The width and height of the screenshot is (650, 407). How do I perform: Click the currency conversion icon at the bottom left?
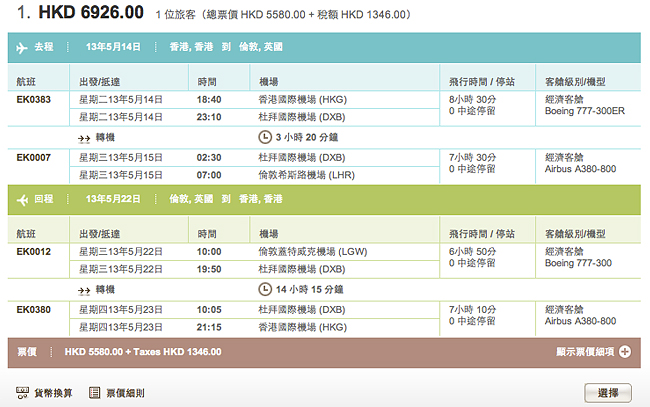pos(23,391)
